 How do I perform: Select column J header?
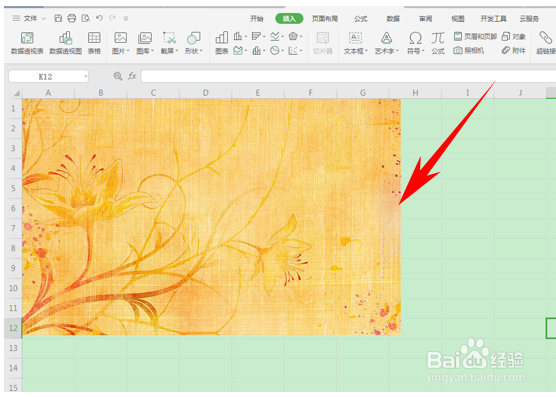(520, 93)
